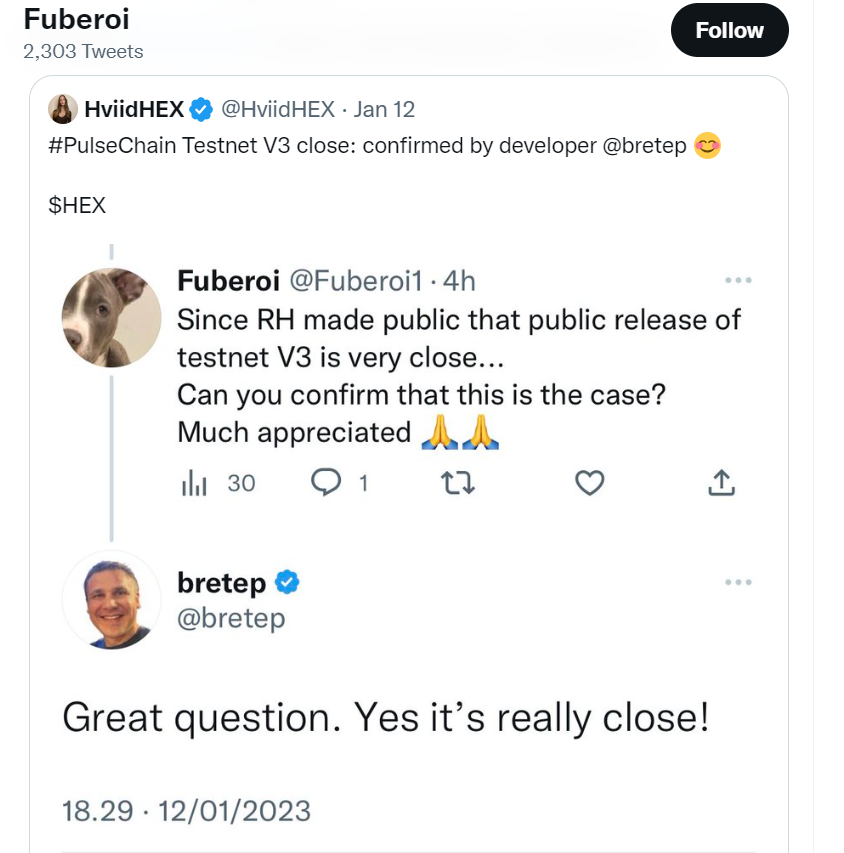Click the @Fuberoi1 handle
Viewport: 844px width, 853px height.
(x=356, y=281)
